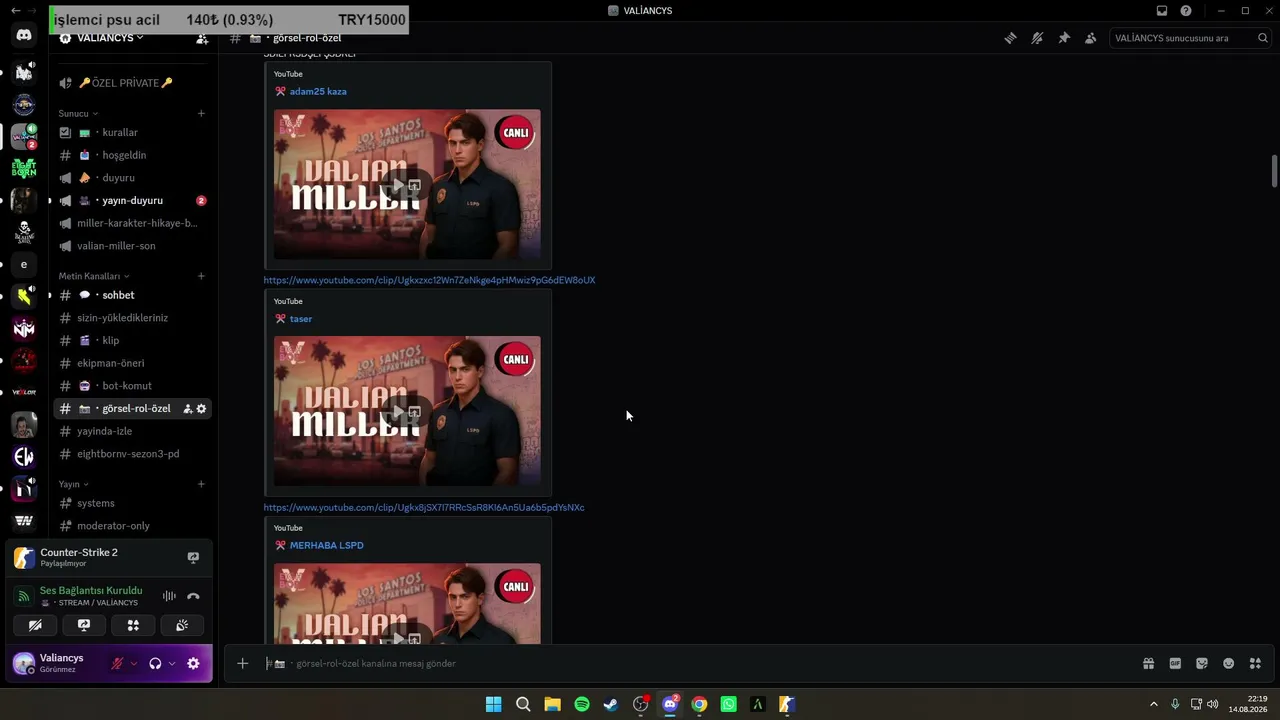
Task: Add a channel to Sunucu category
Action: click(x=201, y=113)
